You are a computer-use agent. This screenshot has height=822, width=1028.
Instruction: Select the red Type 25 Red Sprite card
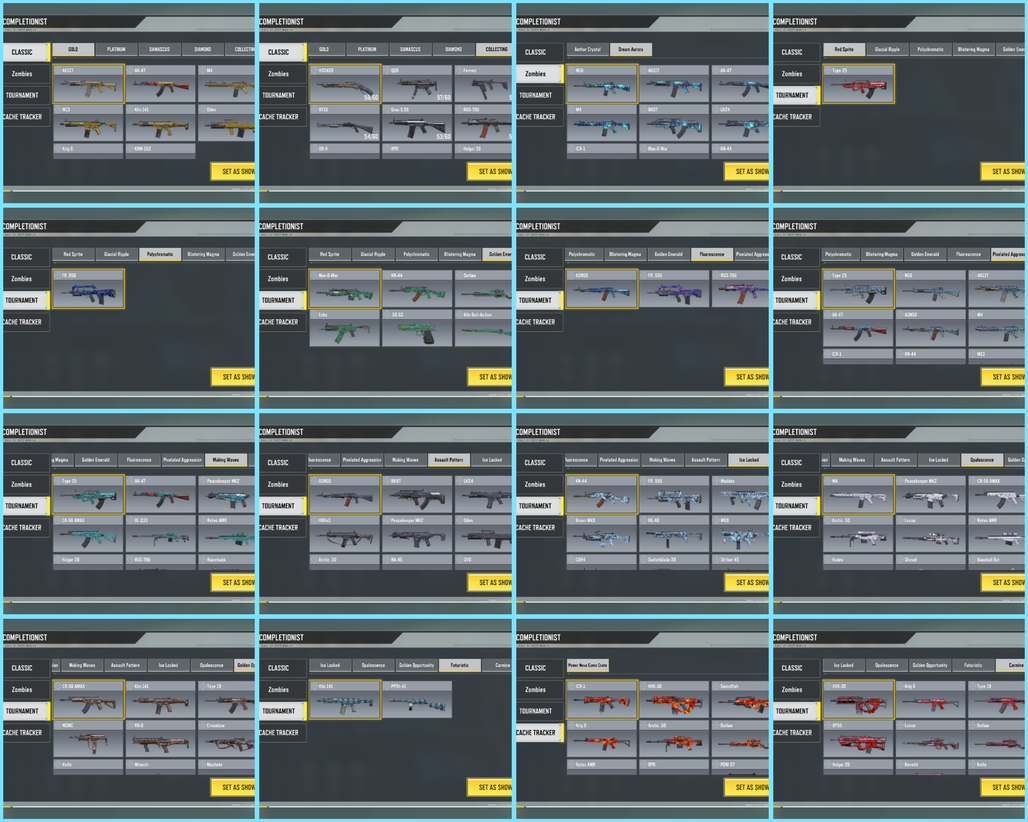pos(858,84)
